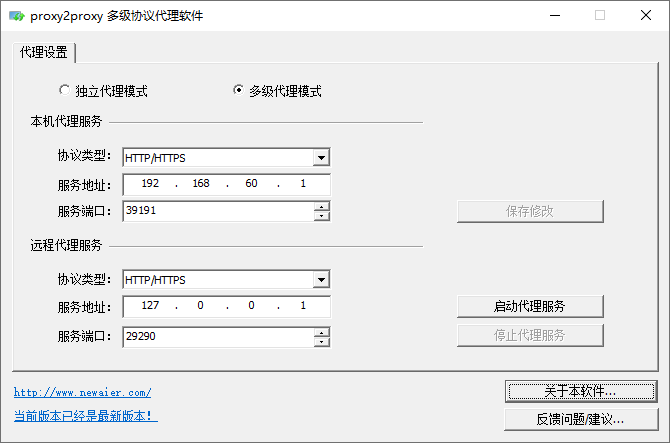Select 独立代理模式 radio button

pos(66,90)
